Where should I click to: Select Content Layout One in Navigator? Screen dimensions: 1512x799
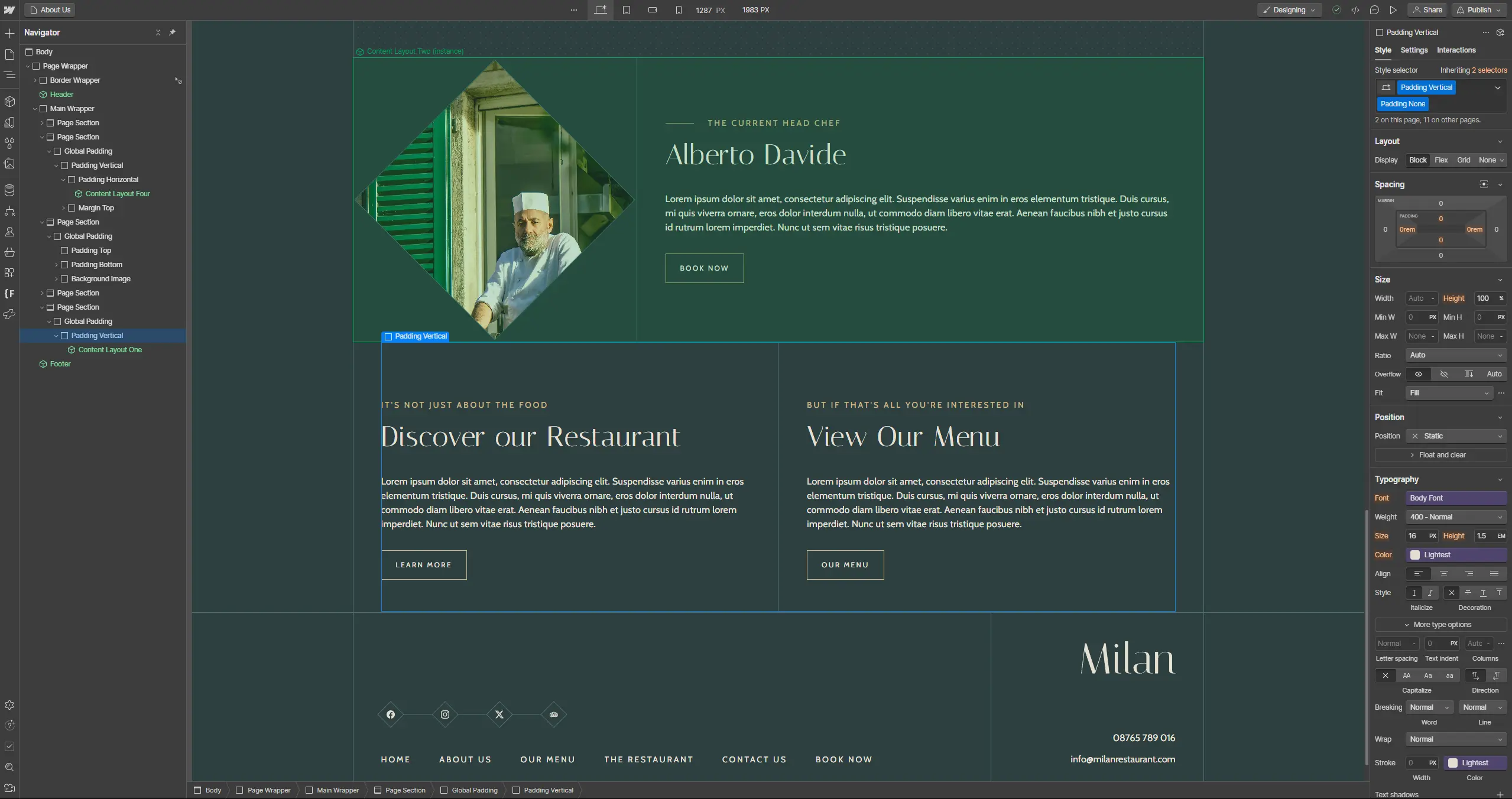coord(110,350)
